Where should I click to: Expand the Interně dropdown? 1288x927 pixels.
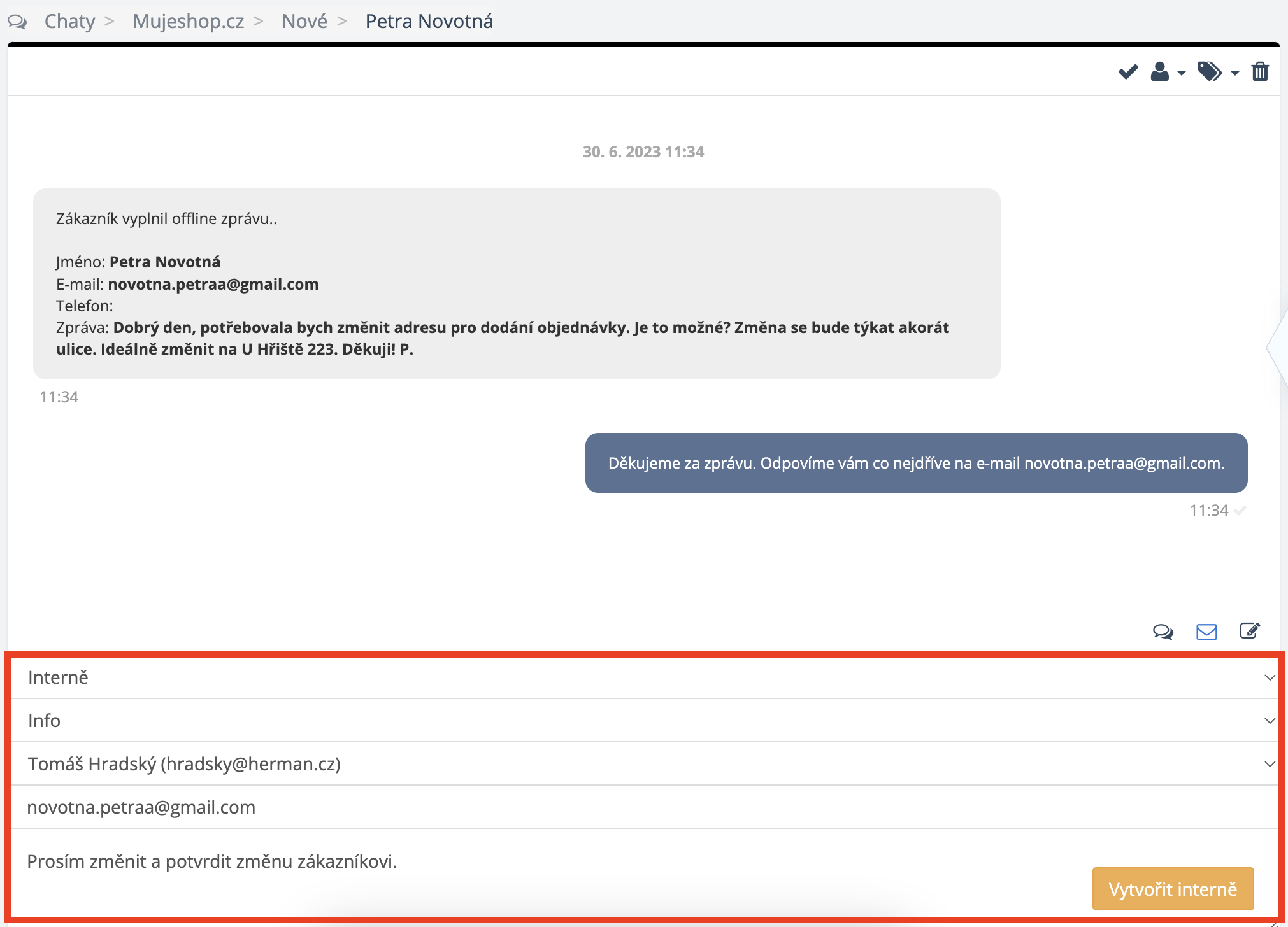pos(643,677)
